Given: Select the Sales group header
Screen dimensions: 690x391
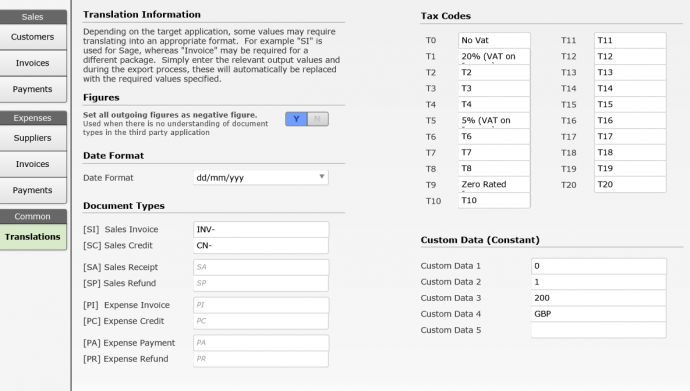Looking at the screenshot, I should (33, 17).
